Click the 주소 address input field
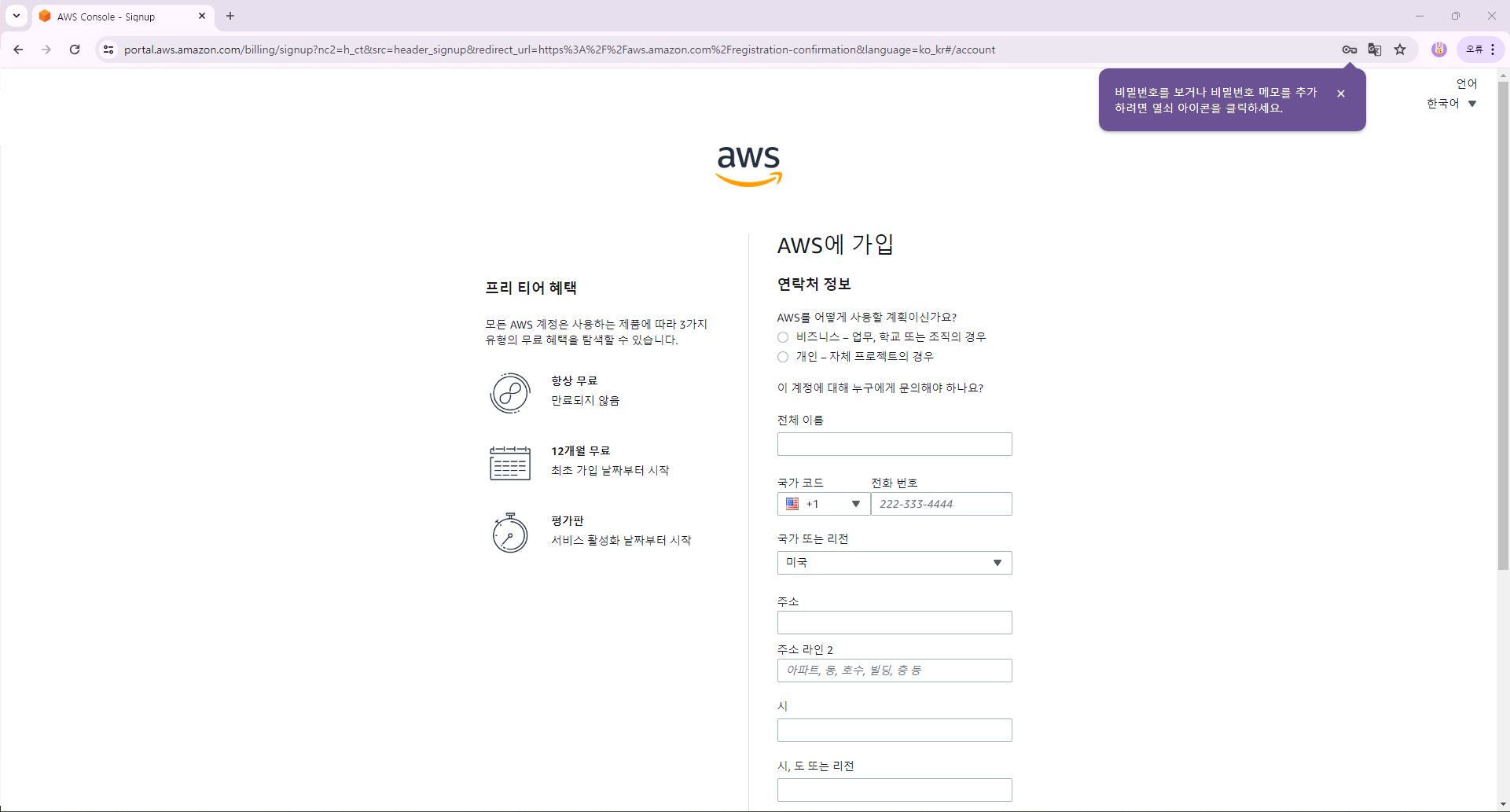Viewport: 1510px width, 812px height. (895, 623)
